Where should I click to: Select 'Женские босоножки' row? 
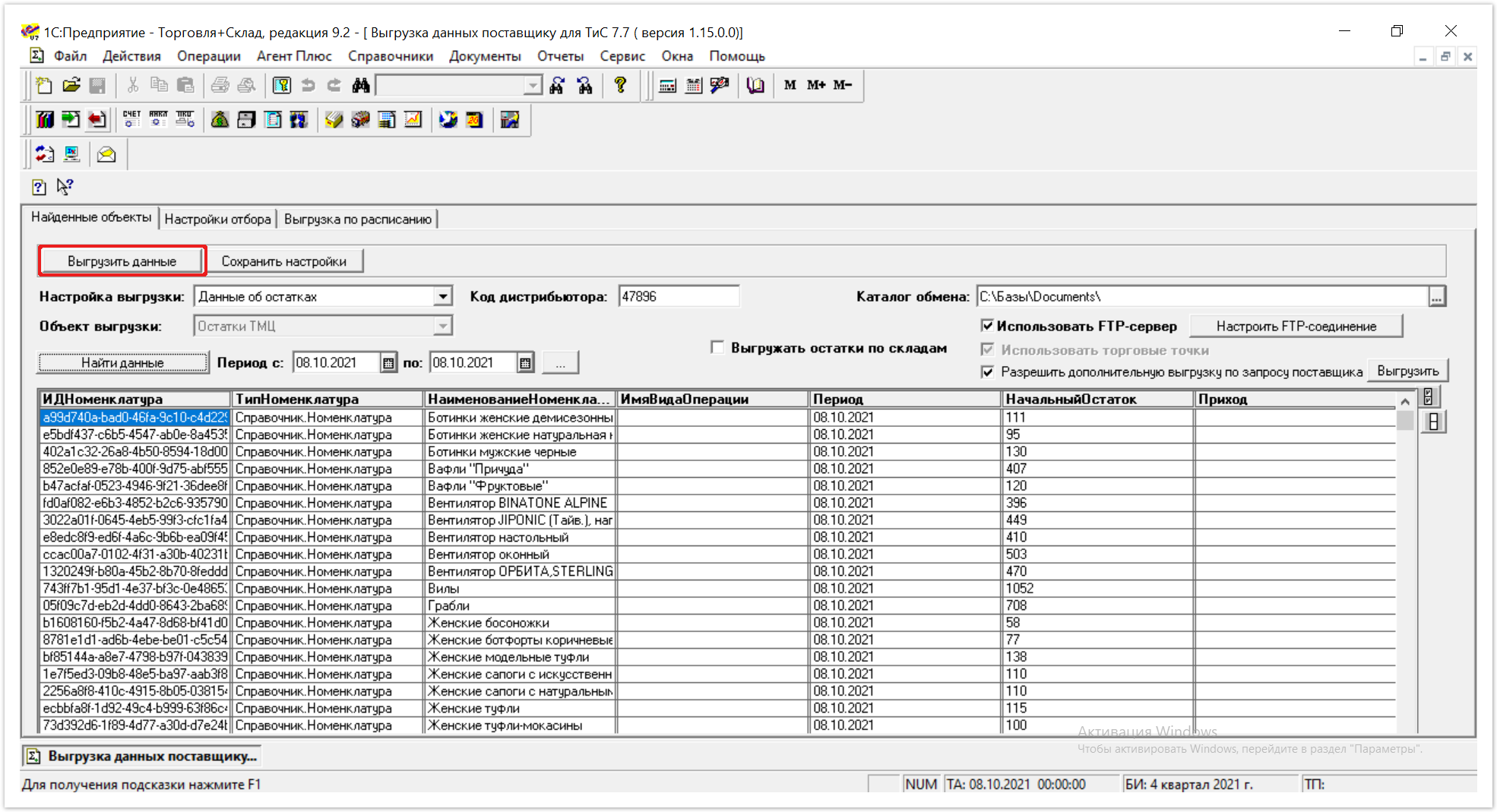coord(717,623)
